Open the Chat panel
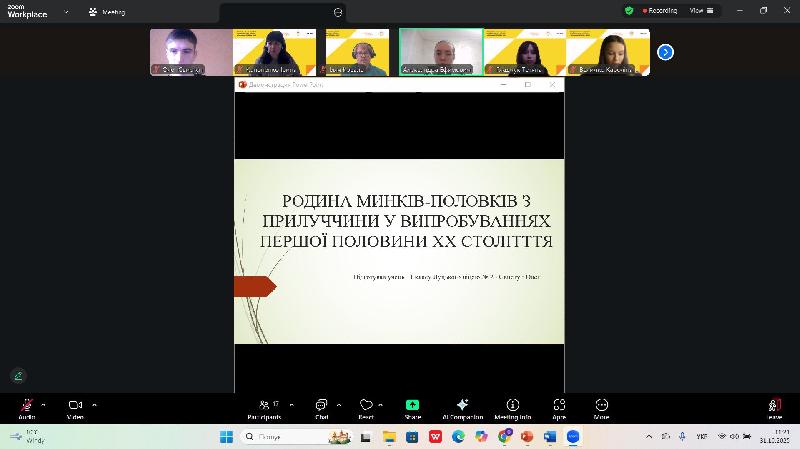Viewport: 800px width, 449px height. click(x=321, y=406)
